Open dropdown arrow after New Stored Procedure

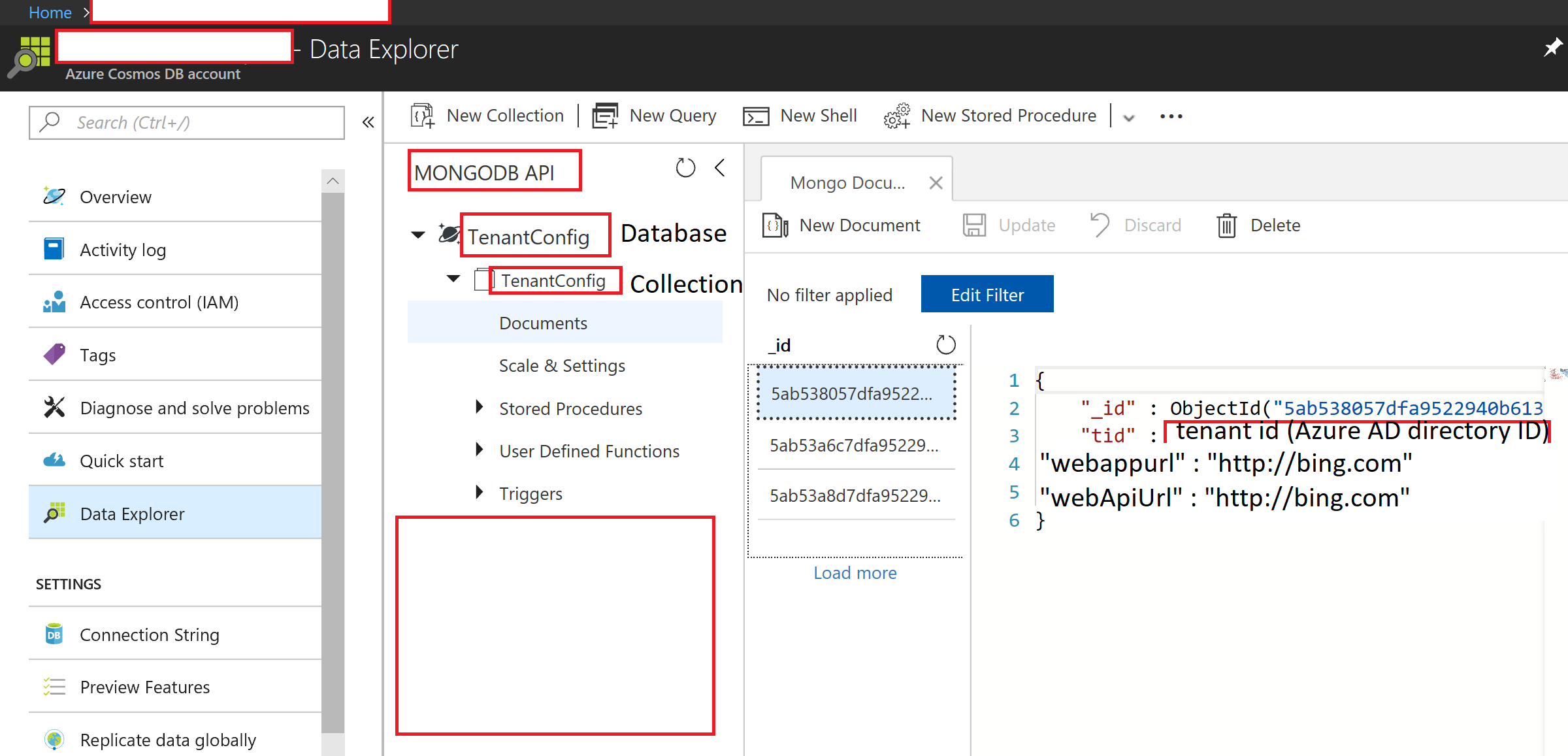point(1129,118)
